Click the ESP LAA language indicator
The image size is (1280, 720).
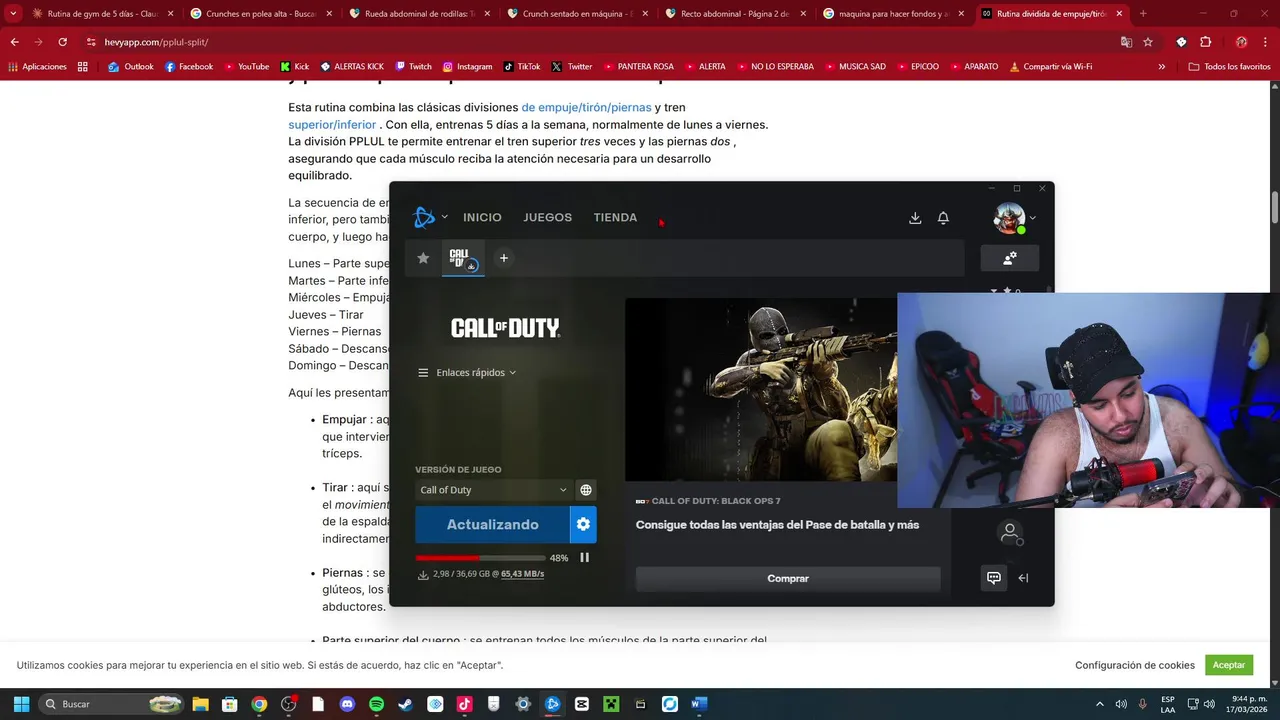coord(1168,704)
